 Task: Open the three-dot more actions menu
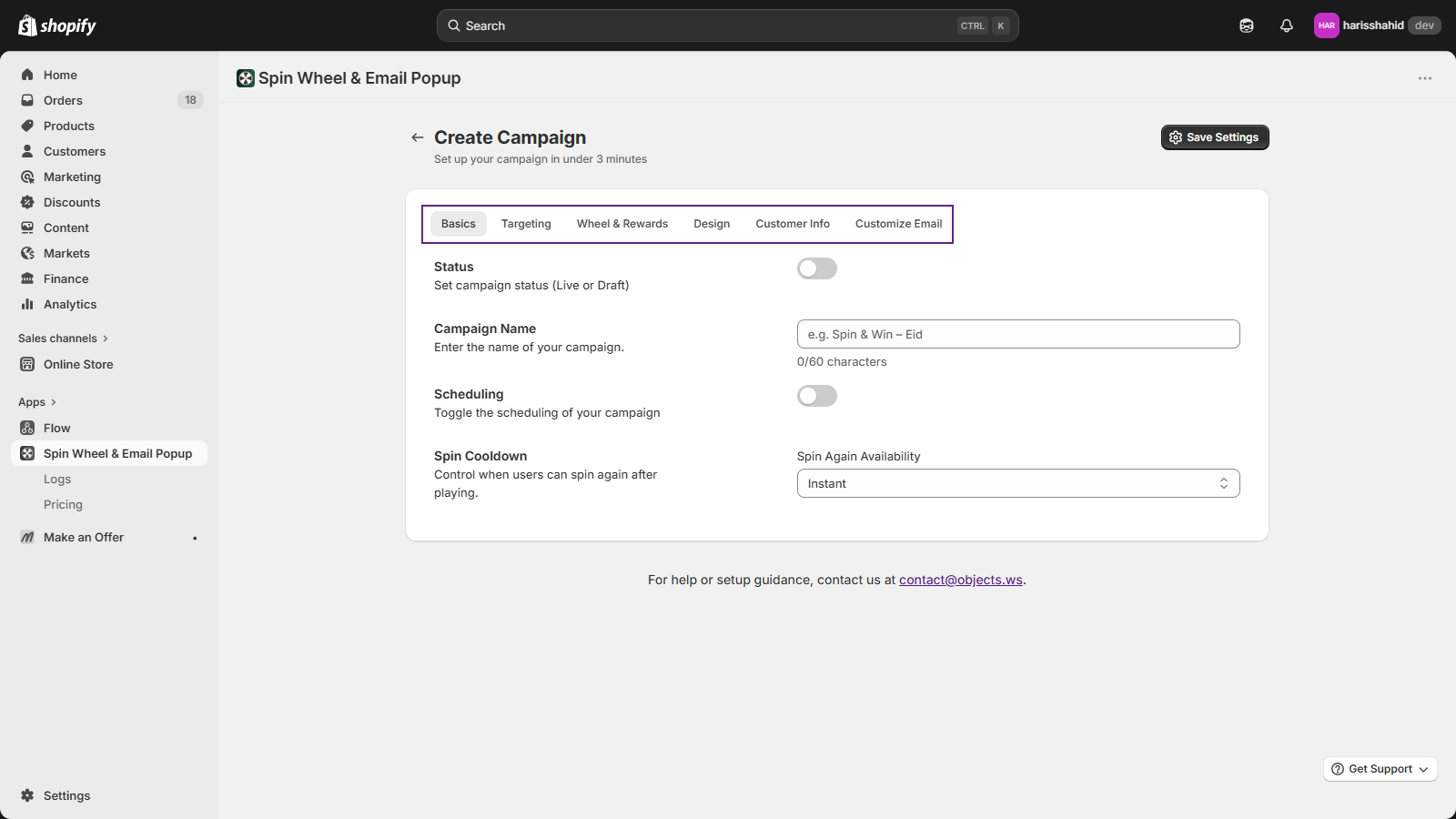pyautogui.click(x=1425, y=78)
